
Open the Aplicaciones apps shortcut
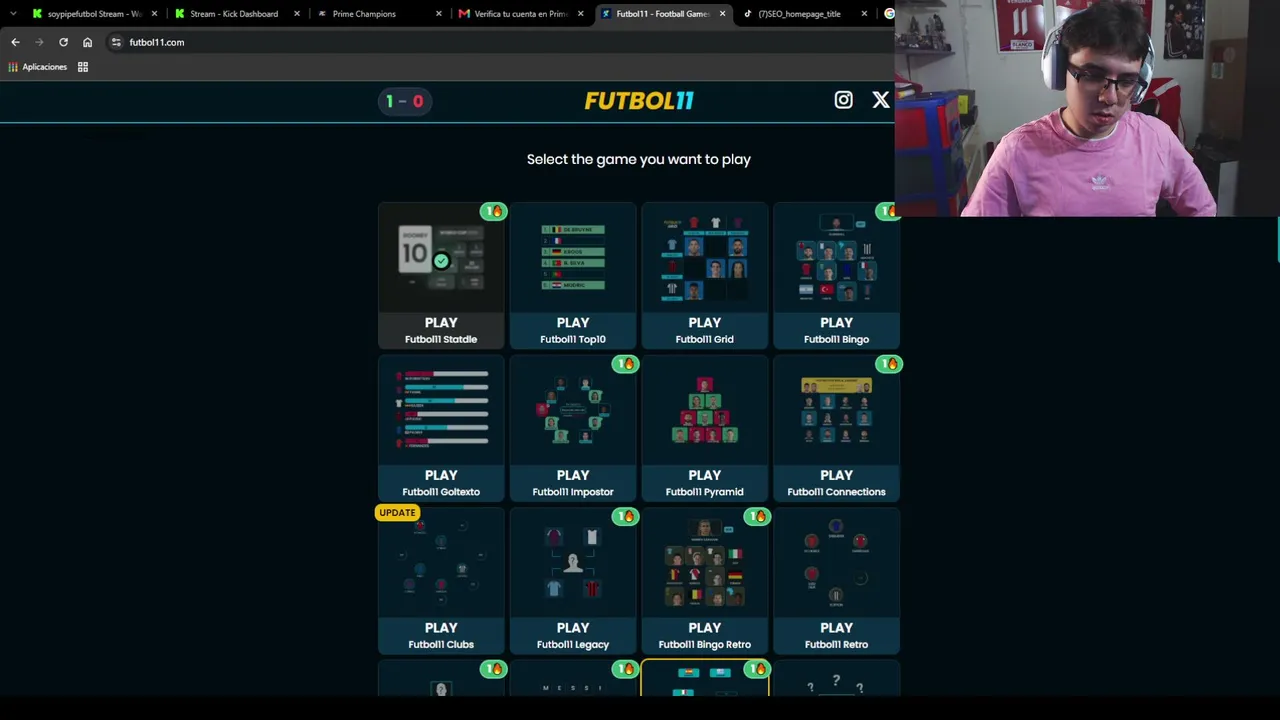tap(38, 67)
